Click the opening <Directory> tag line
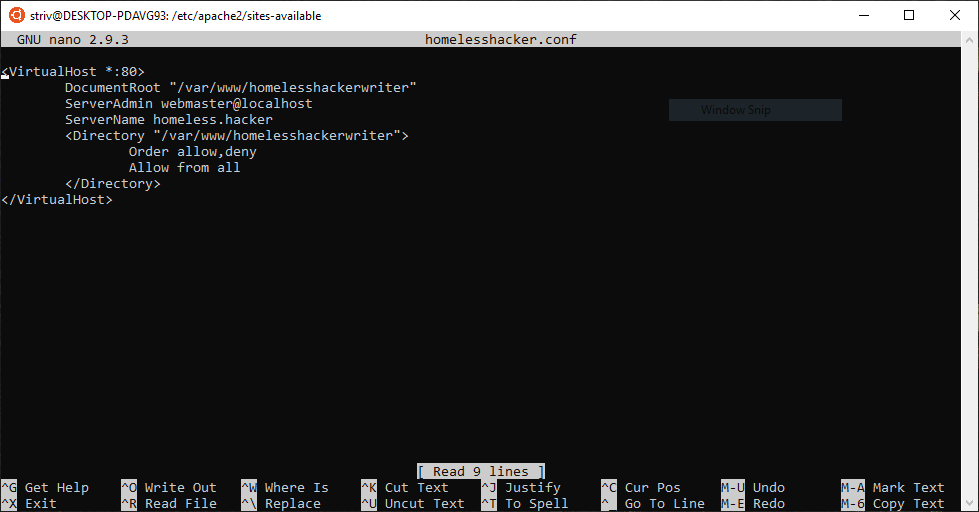 point(237,135)
